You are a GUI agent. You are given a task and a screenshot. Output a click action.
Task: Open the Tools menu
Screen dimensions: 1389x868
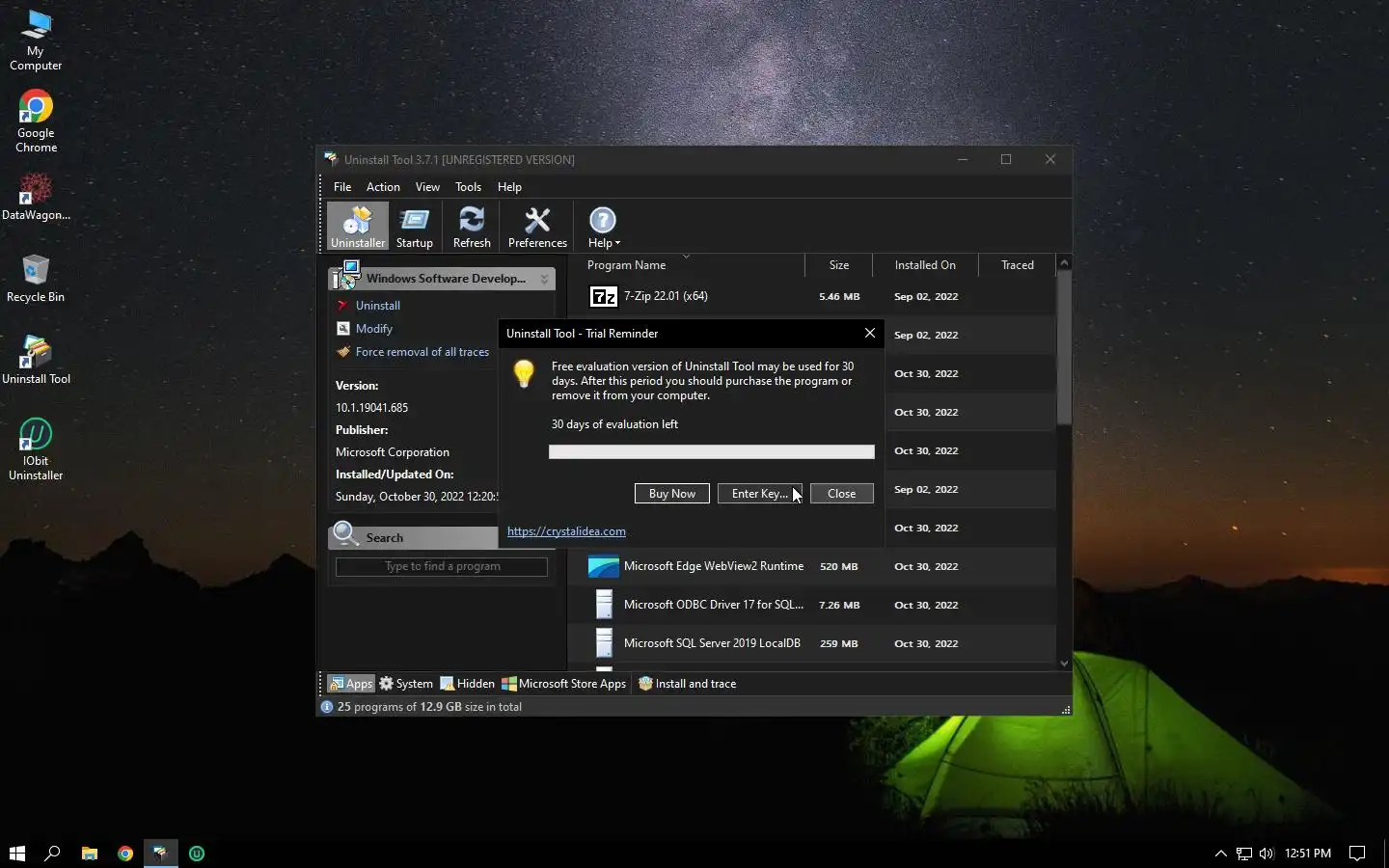468,187
